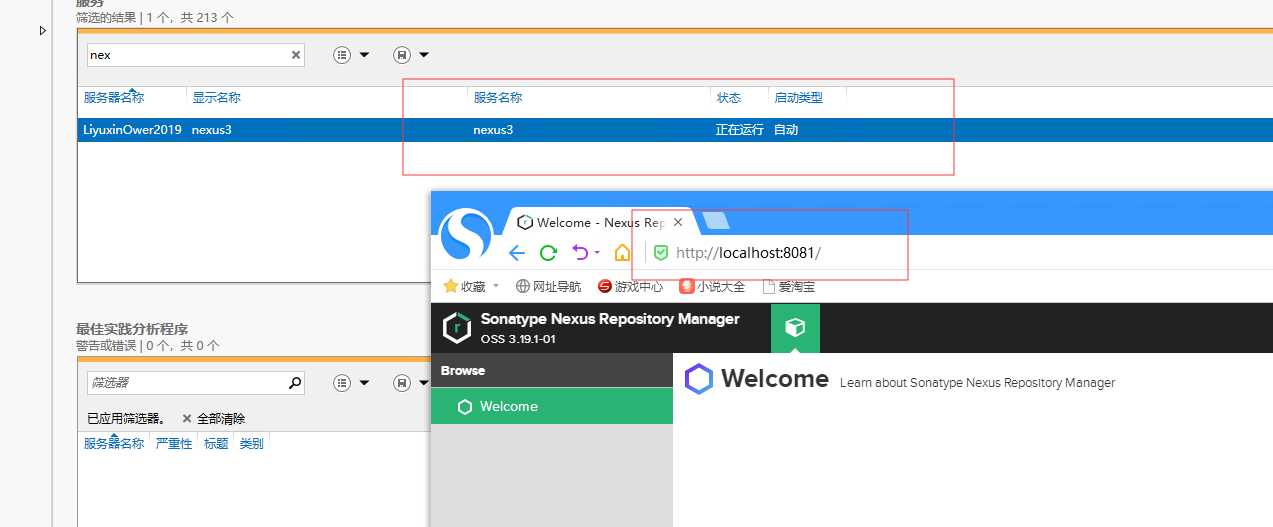Viewport: 1273px width, 527px height.
Task: Select the nexus3 display name cell
Action: pyautogui.click(x=212, y=130)
